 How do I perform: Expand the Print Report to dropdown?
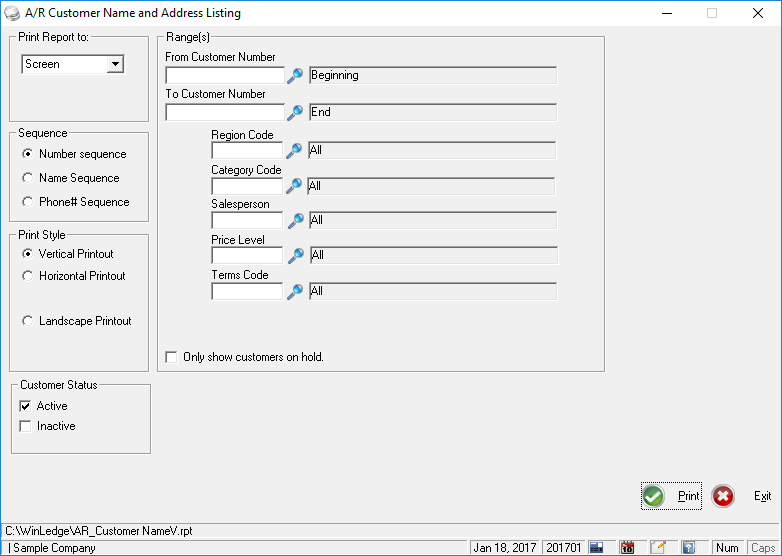click(115, 64)
